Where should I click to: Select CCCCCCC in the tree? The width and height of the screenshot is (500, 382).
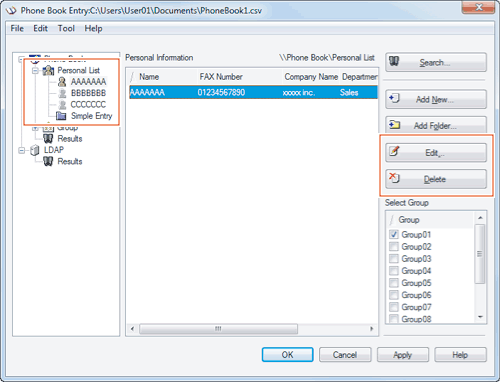[88, 105]
